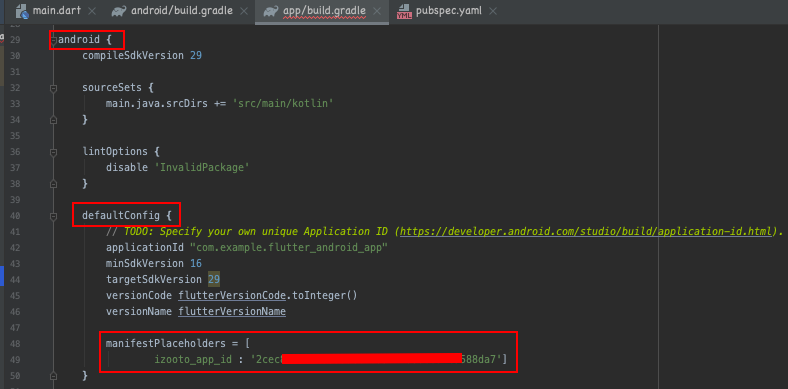Click the lintOptions keyword
788x389 pixels.
click(x=115, y=152)
